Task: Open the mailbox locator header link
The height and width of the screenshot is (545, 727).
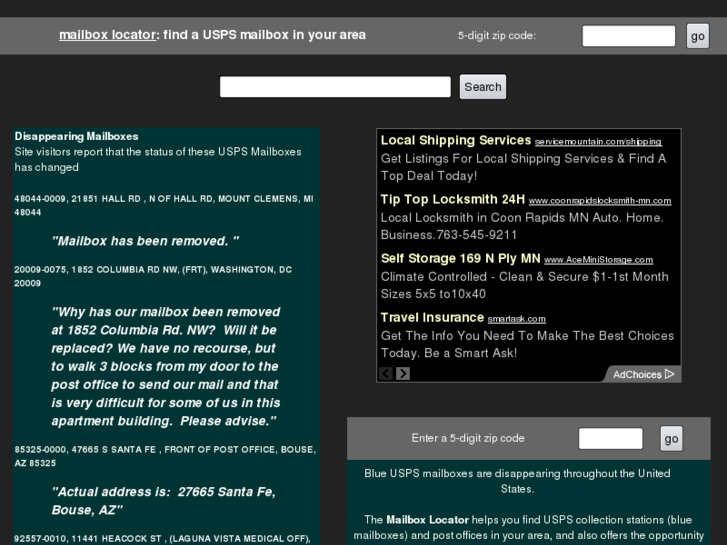Action: pyautogui.click(x=107, y=35)
